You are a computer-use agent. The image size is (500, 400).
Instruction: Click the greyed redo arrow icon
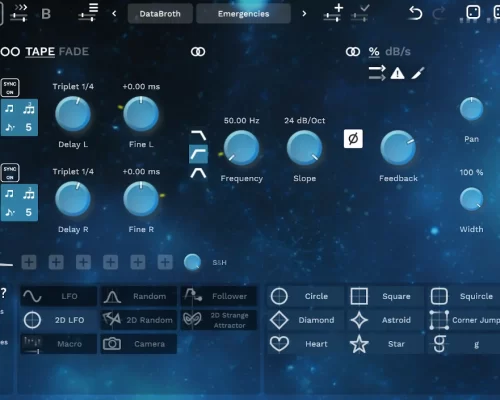coord(439,14)
